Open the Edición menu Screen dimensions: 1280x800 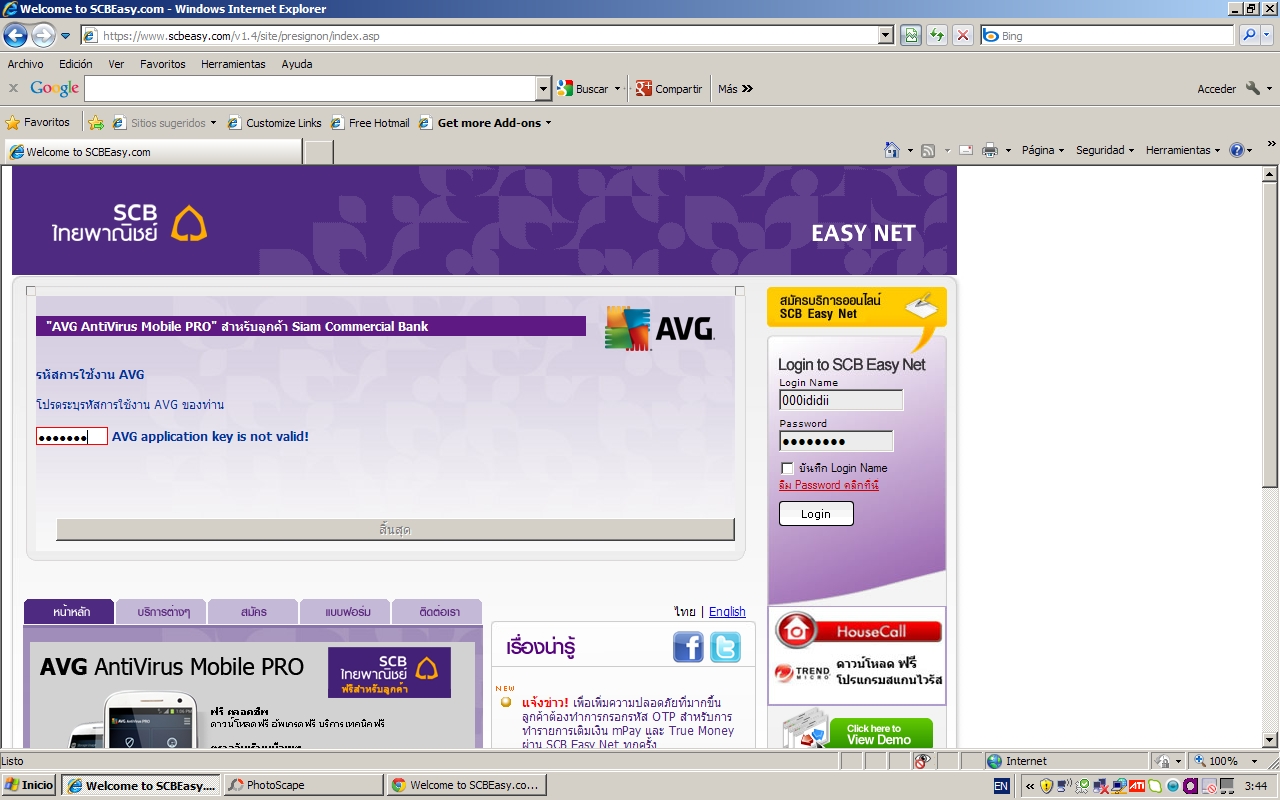pyautogui.click(x=75, y=64)
